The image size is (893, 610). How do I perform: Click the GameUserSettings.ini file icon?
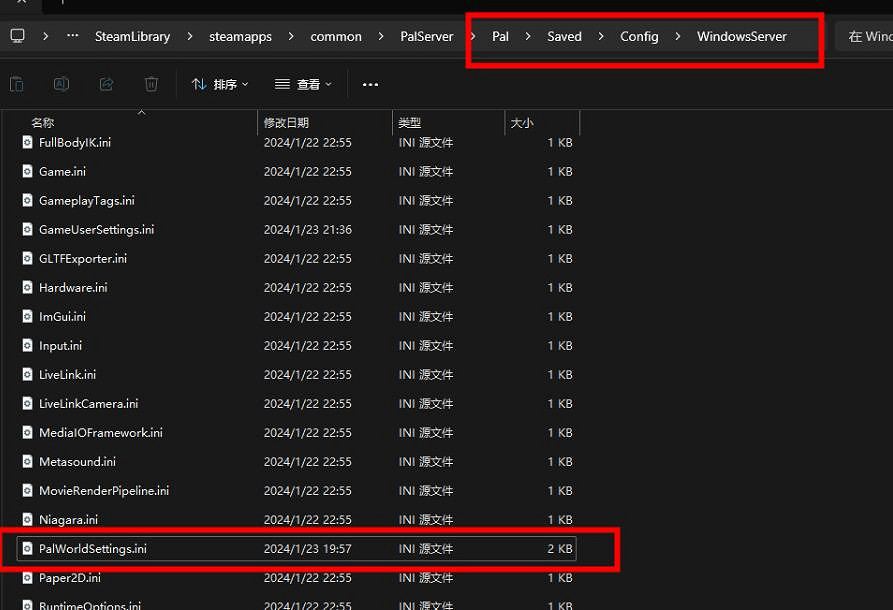(27, 229)
